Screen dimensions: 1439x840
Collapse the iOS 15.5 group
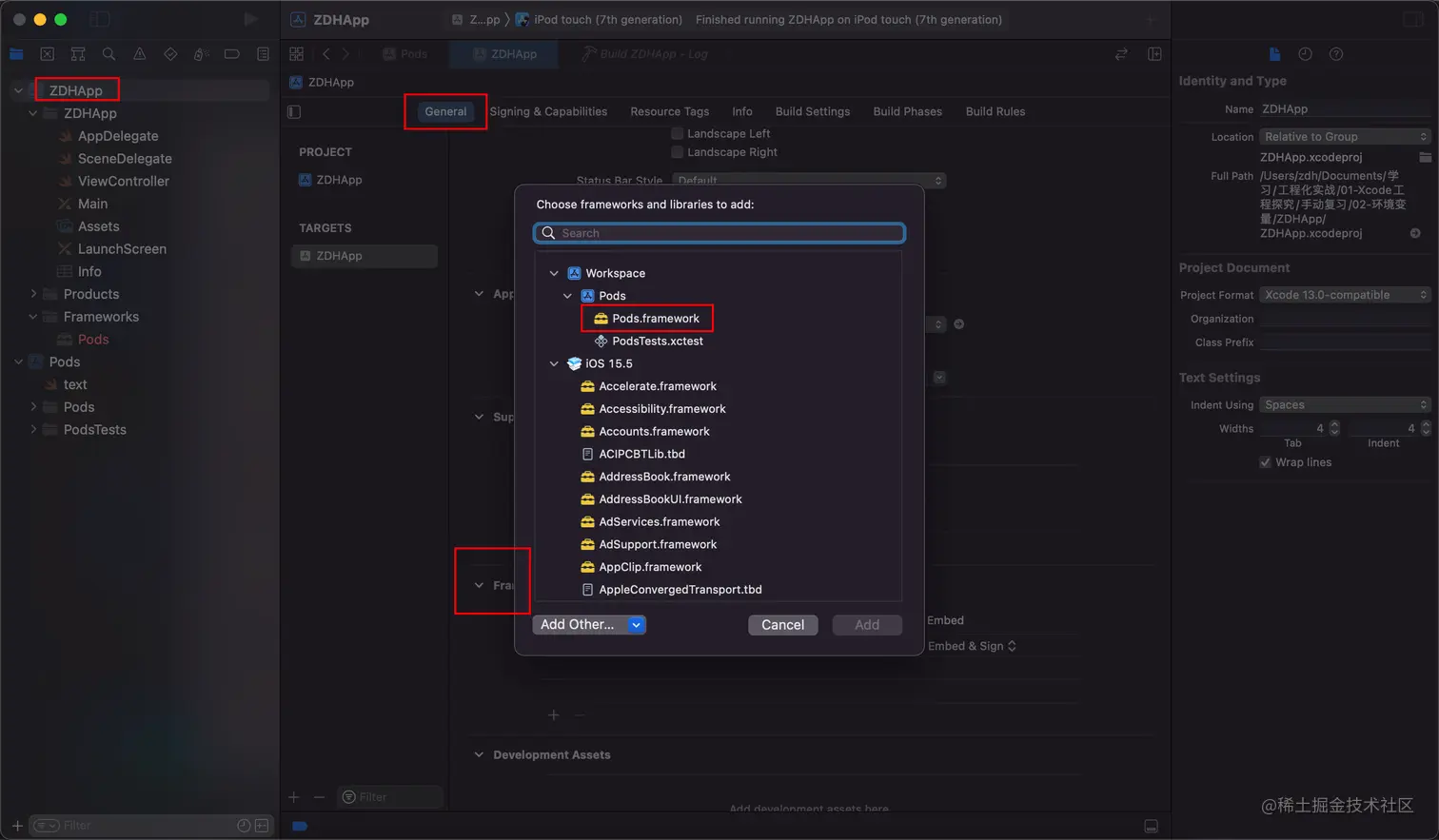pos(554,363)
